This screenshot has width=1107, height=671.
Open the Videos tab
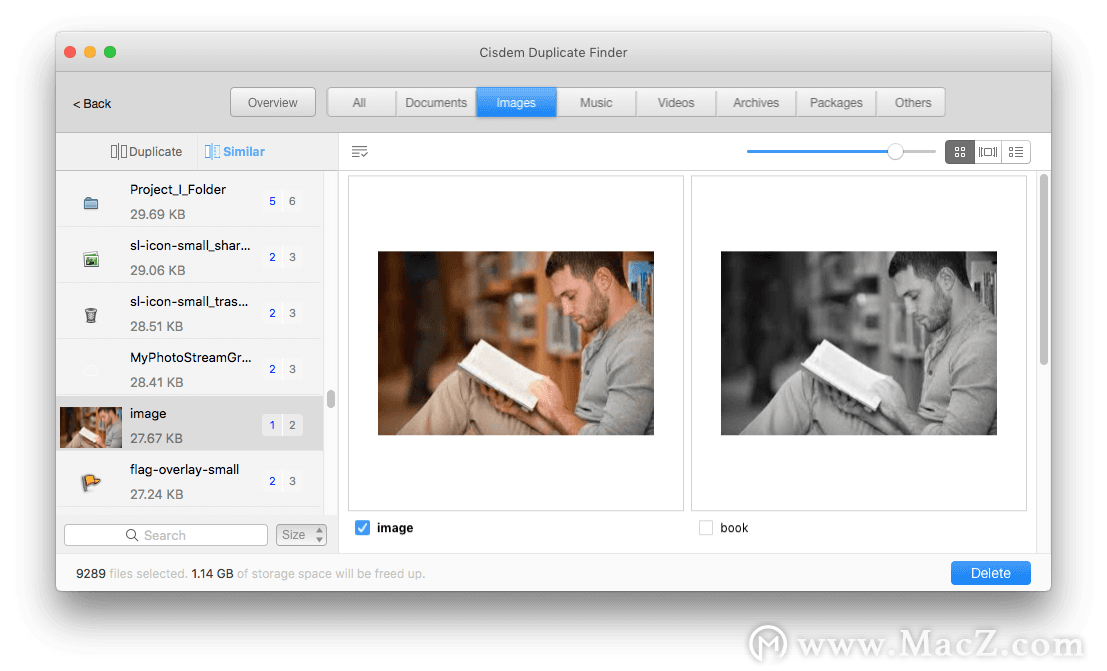pyautogui.click(x=676, y=102)
